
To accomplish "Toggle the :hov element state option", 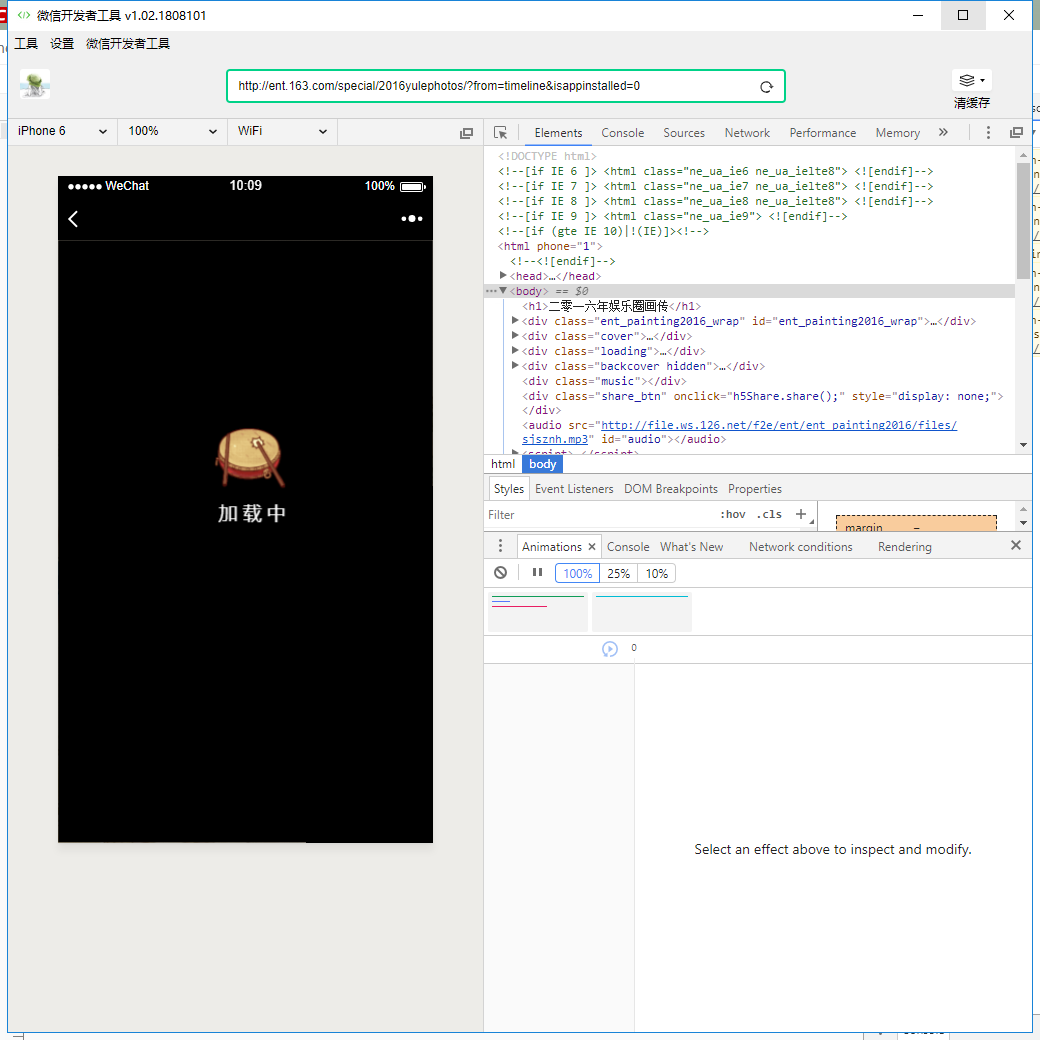I will (x=733, y=514).
